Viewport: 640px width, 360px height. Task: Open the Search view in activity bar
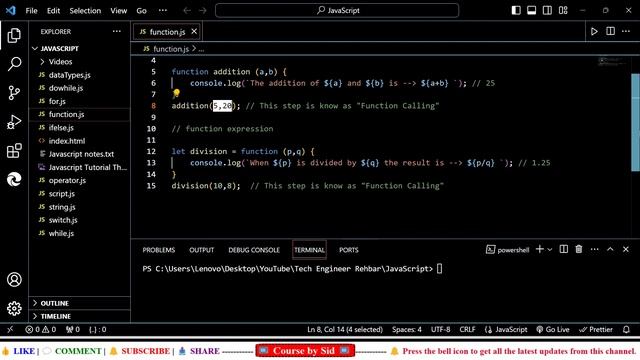14,64
